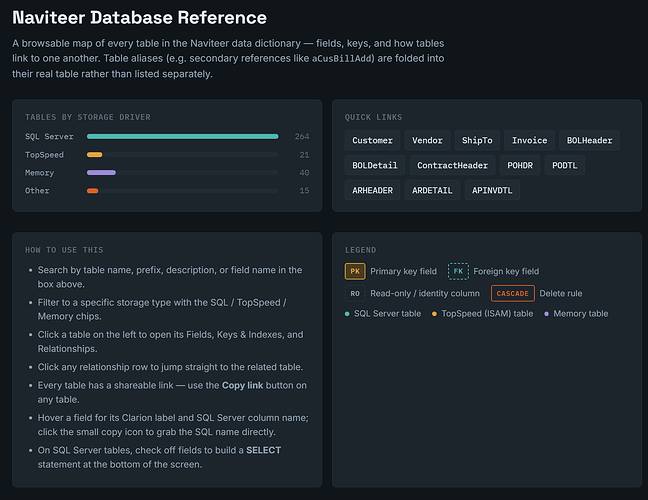This screenshot has height=500, width=648.
Task: Click the LEGEND heading
Action: click(360, 250)
